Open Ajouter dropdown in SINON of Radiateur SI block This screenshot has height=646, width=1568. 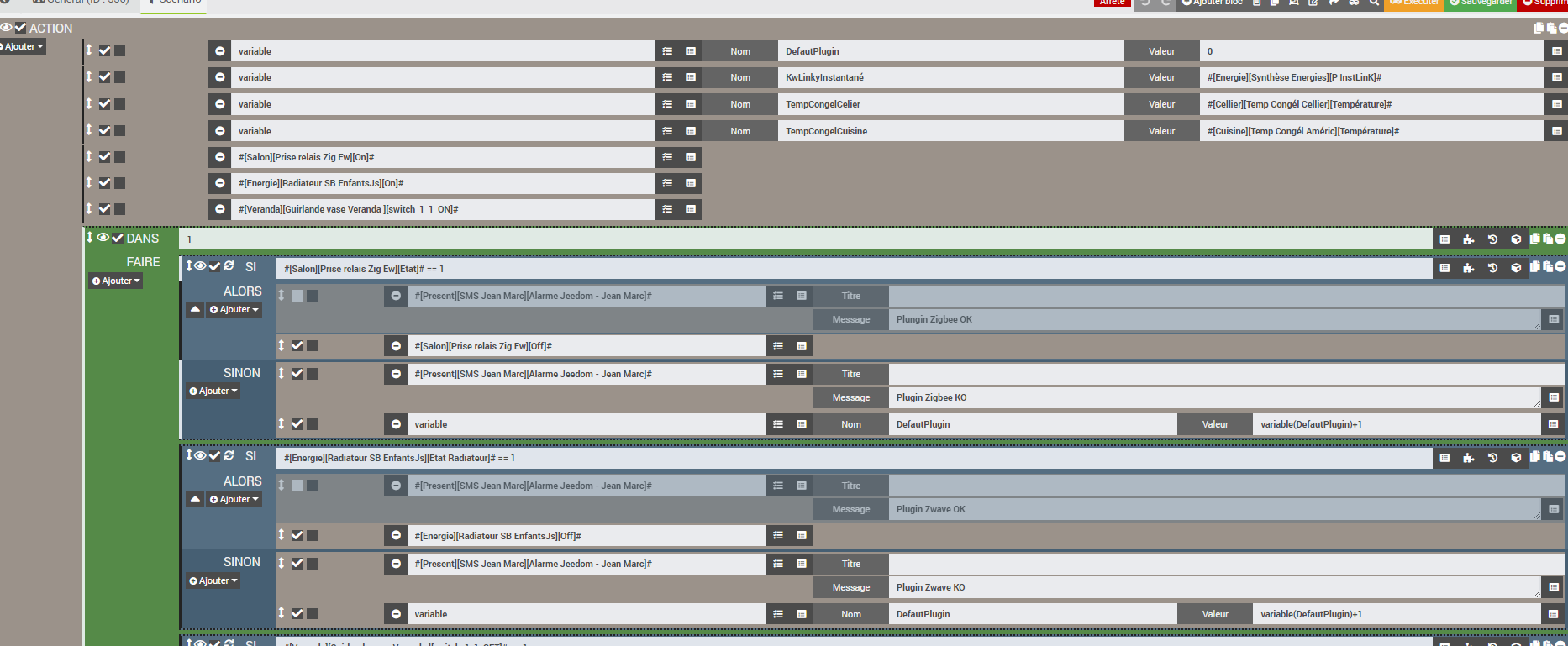(213, 581)
